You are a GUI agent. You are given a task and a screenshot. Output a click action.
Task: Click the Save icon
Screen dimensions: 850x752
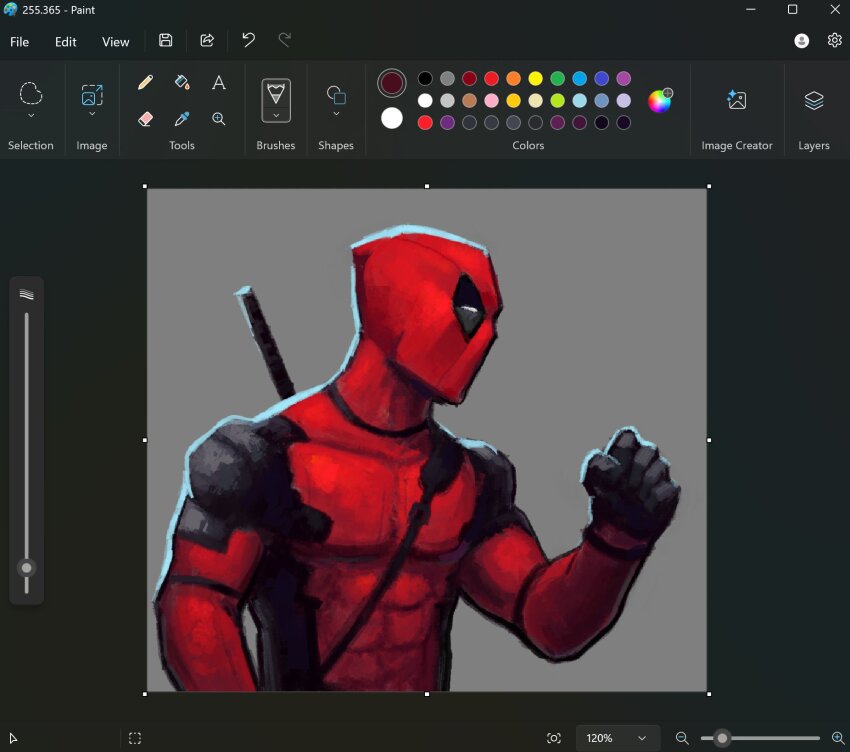point(166,41)
